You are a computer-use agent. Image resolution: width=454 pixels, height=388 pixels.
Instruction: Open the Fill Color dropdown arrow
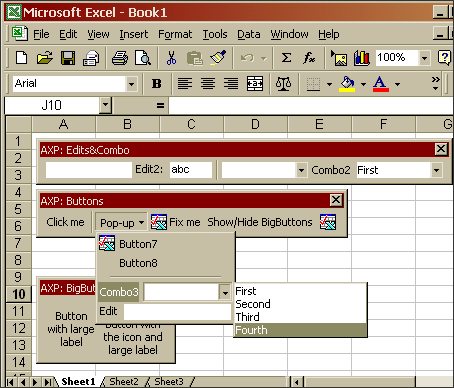[x=363, y=84]
